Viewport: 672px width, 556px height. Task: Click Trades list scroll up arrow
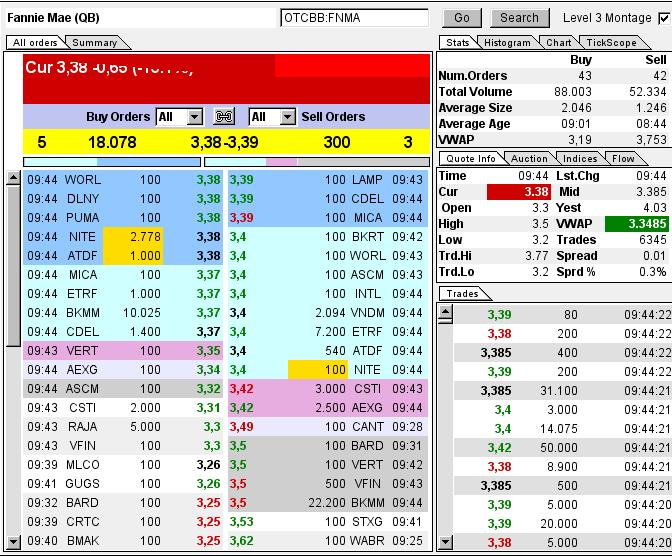[x=446, y=311]
